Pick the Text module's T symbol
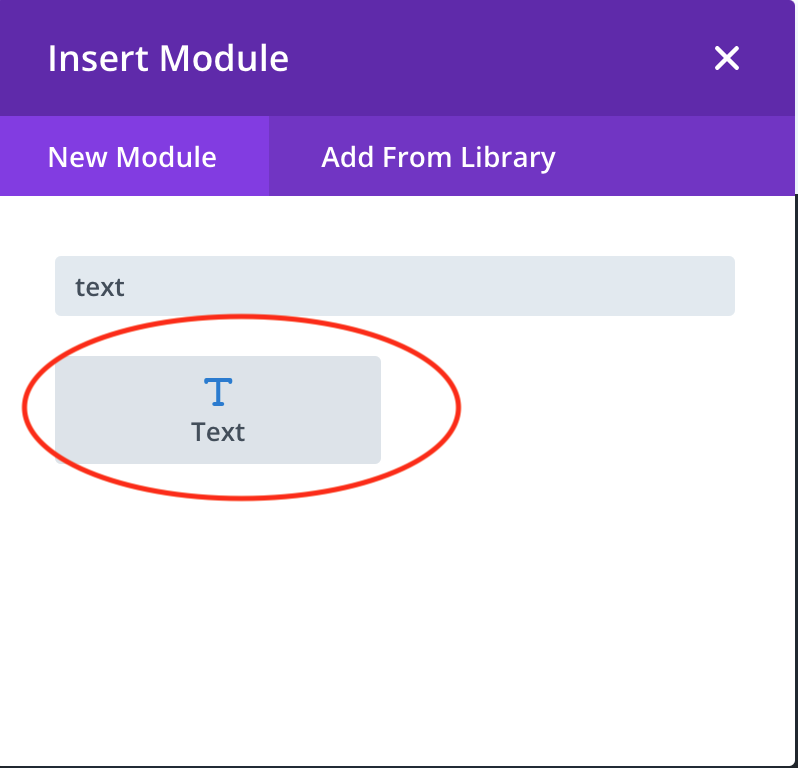Viewport: 798px width, 768px height. (x=218, y=391)
